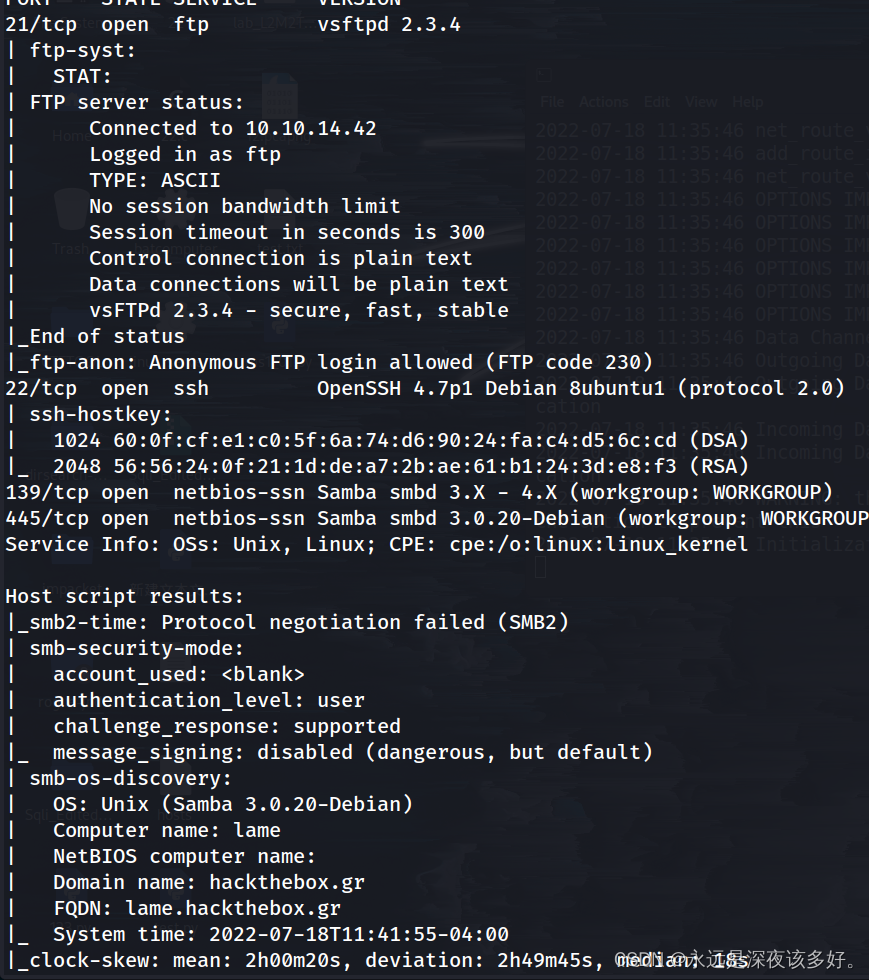Click the 10.10.14.42 IP address
This screenshot has height=980, width=869.
311,128
